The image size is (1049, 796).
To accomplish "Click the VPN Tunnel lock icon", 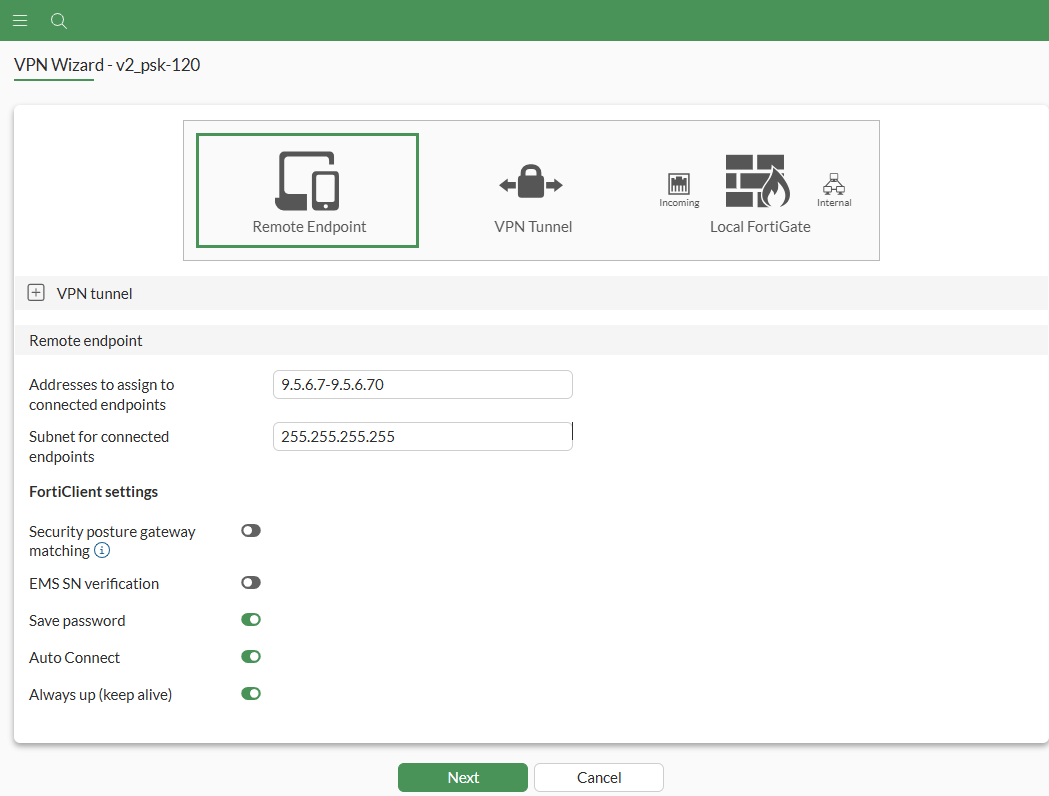I will [x=533, y=181].
